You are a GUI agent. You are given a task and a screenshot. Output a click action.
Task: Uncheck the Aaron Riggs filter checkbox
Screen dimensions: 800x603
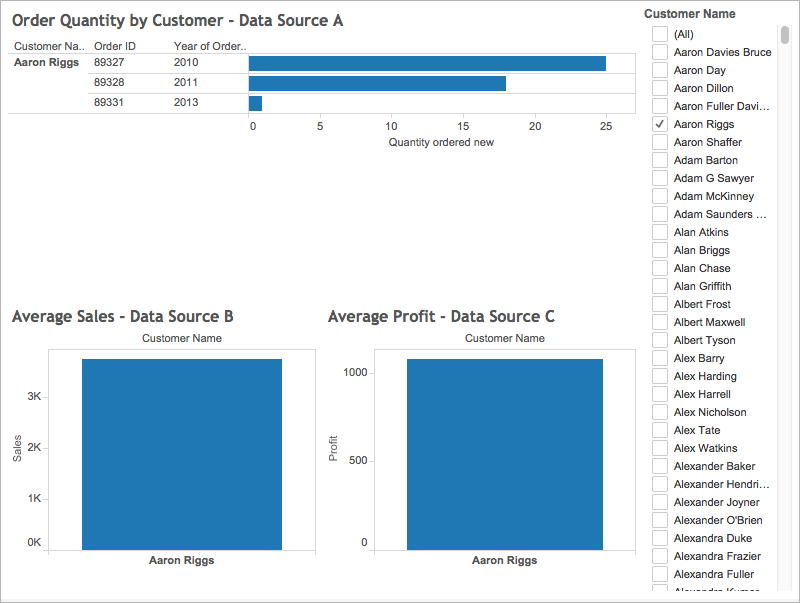(x=659, y=124)
